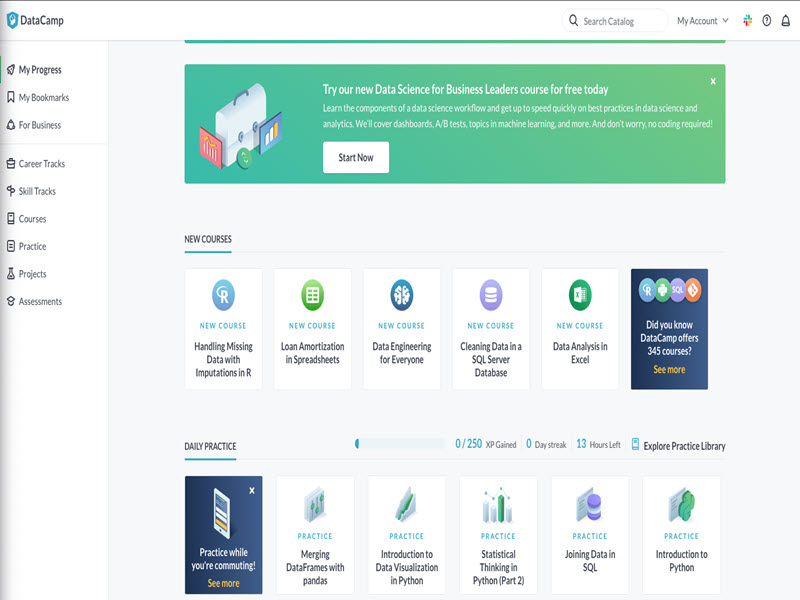This screenshot has height=600, width=800.
Task: Select the NEW COURSES tab heading
Action: click(208, 239)
